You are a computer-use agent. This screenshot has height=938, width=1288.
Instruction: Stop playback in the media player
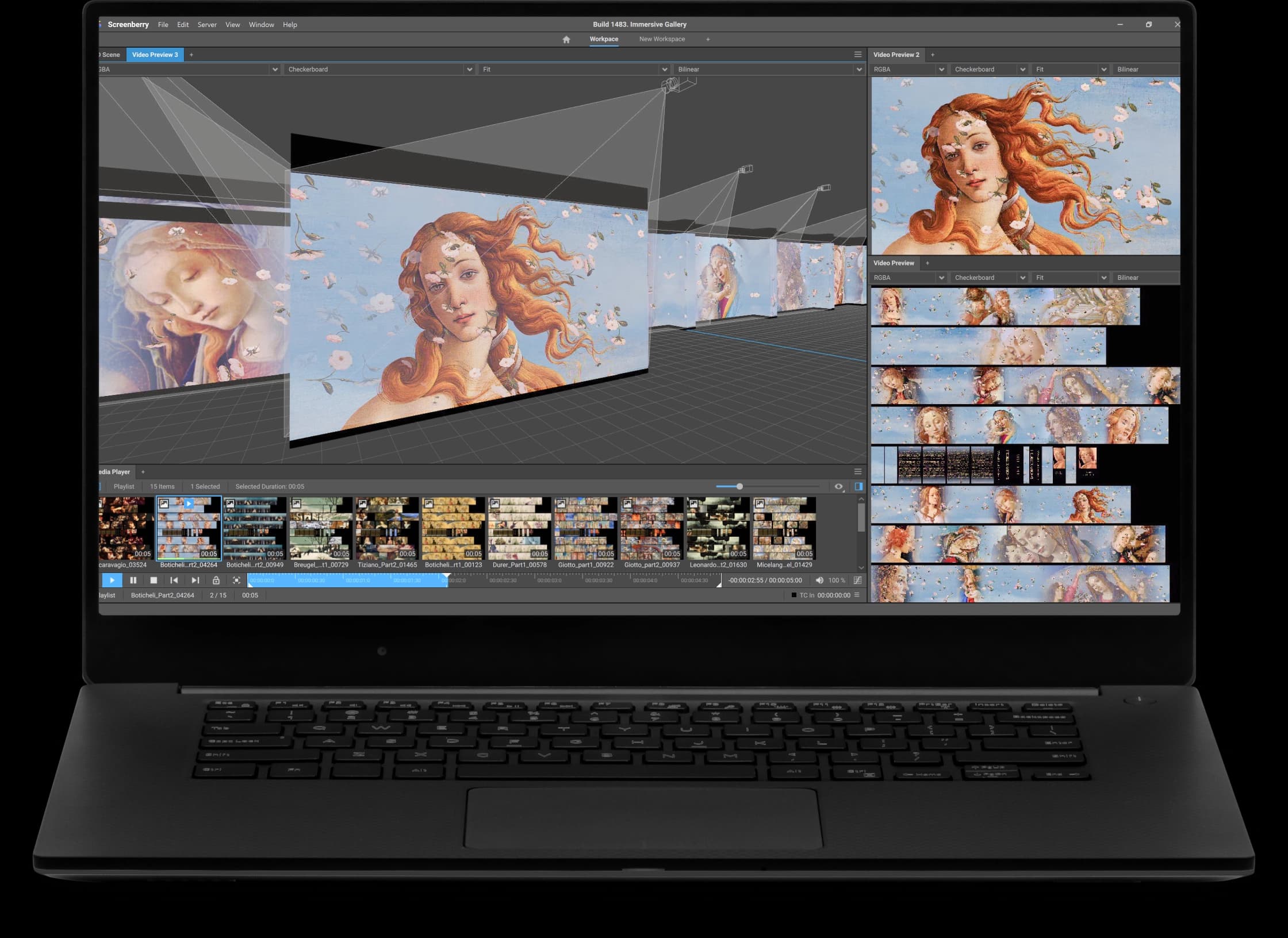[x=153, y=581]
